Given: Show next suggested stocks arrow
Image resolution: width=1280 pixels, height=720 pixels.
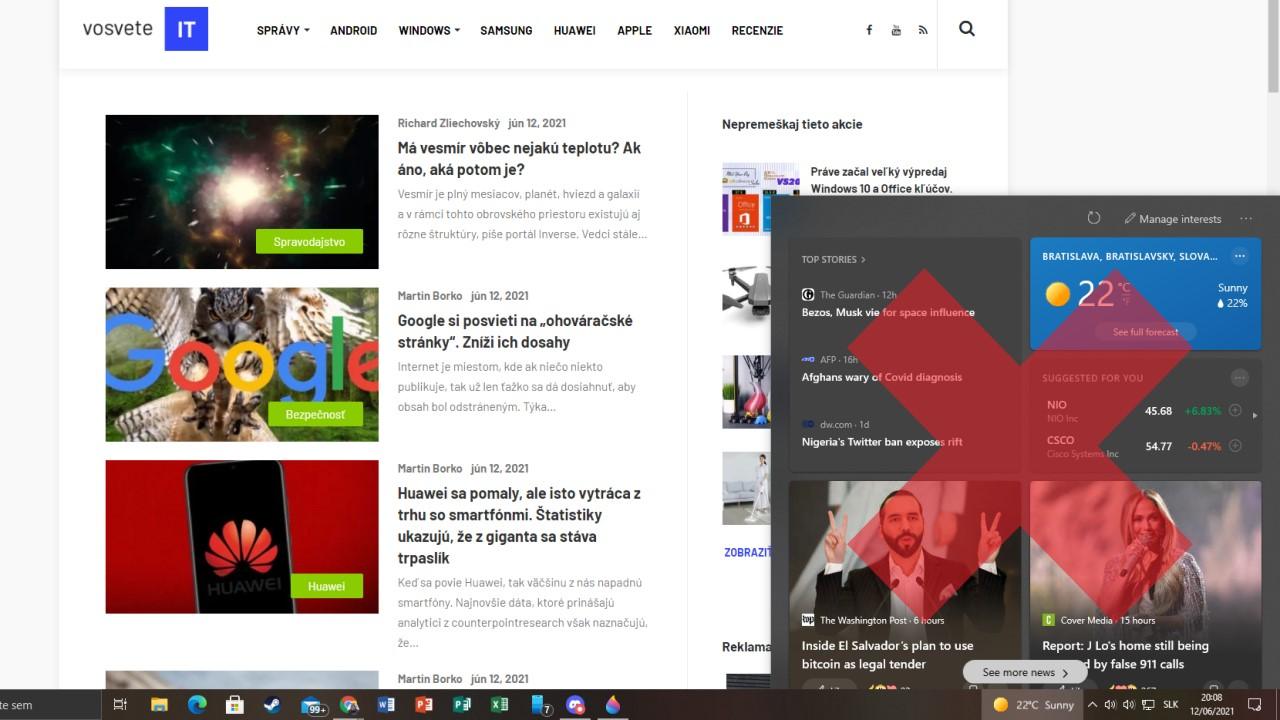Looking at the screenshot, I should [x=1255, y=414].
